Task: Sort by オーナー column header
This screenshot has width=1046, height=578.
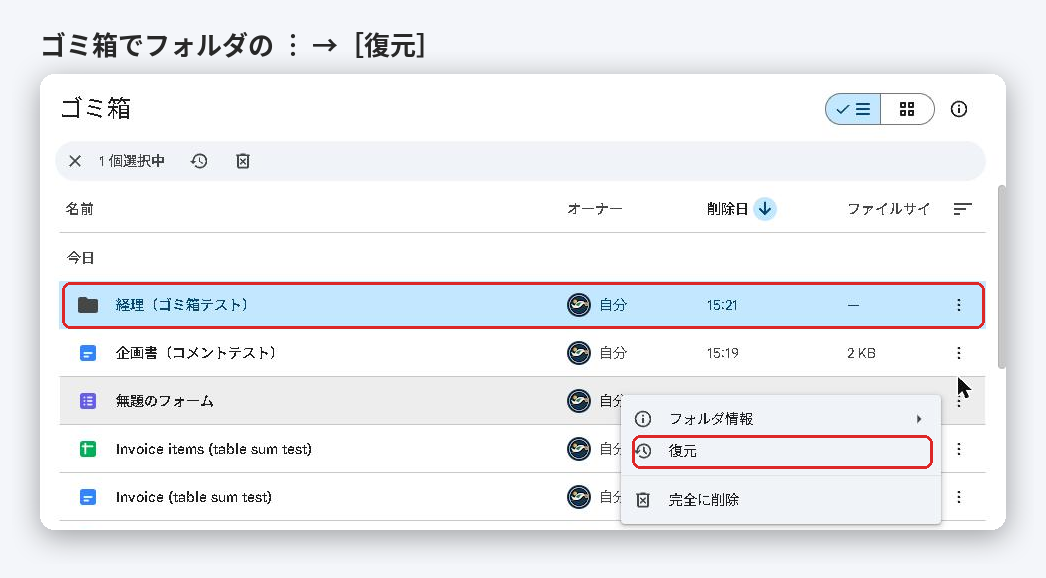Action: pos(594,209)
